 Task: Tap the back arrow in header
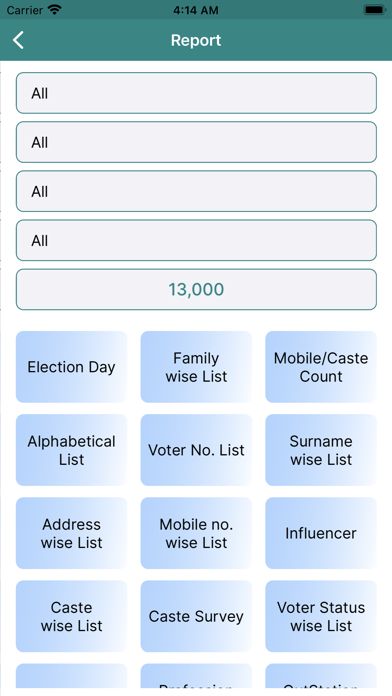tap(18, 40)
